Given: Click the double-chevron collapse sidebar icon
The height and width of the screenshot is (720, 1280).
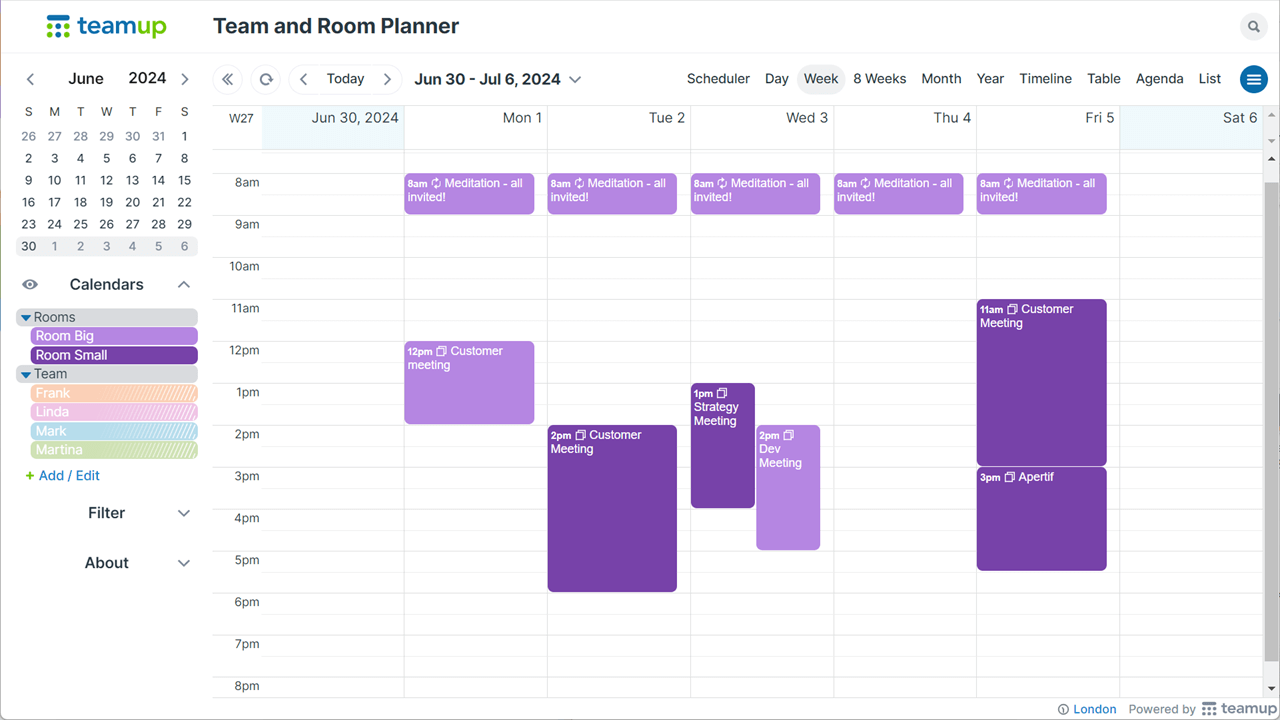Looking at the screenshot, I should (227, 79).
